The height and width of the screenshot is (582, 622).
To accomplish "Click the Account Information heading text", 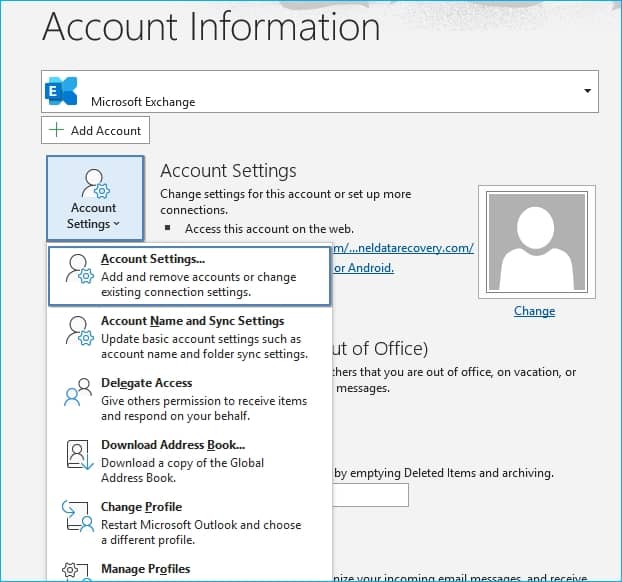I will (x=211, y=27).
